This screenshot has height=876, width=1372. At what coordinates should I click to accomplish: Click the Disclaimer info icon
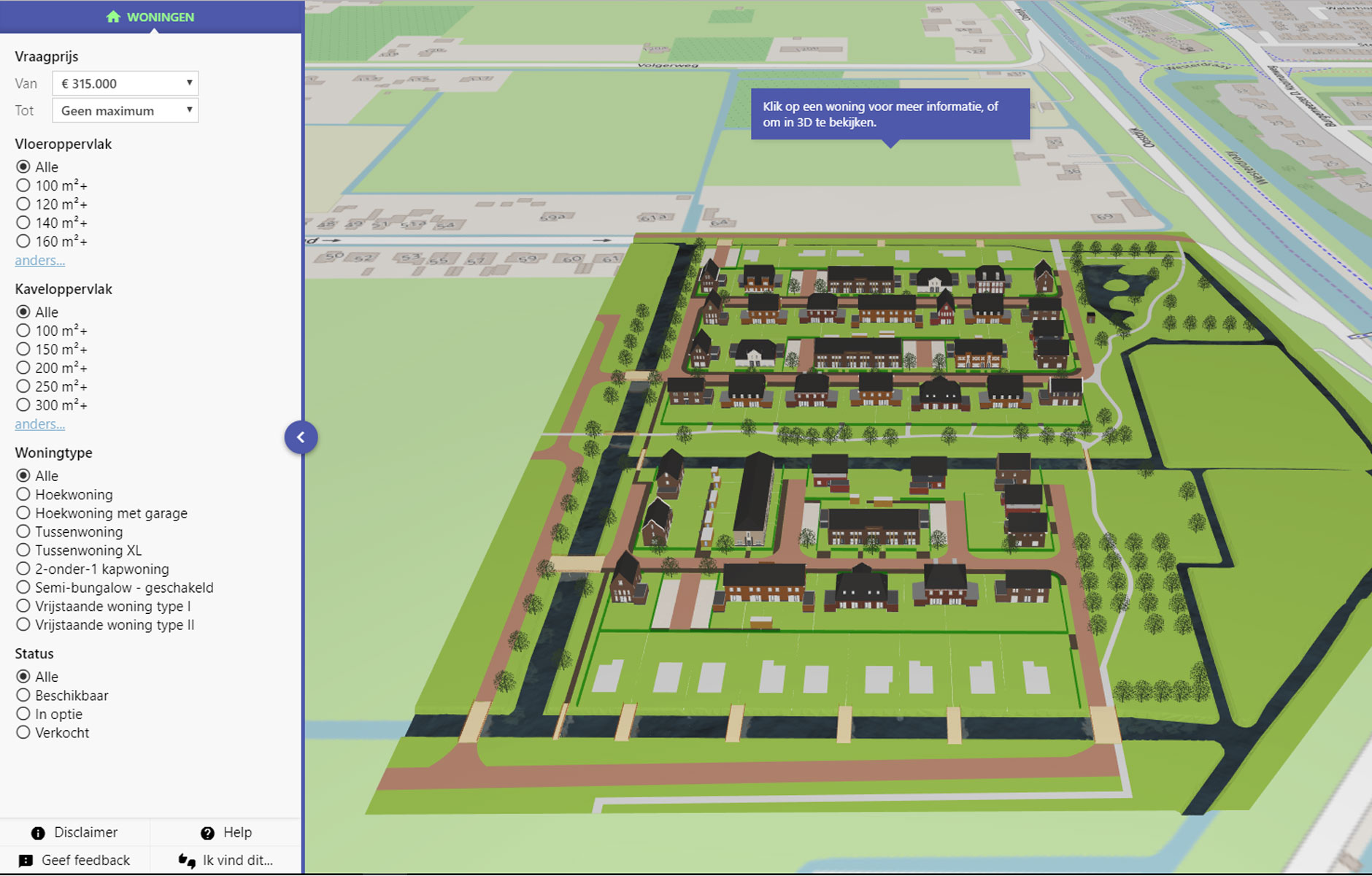[38, 833]
